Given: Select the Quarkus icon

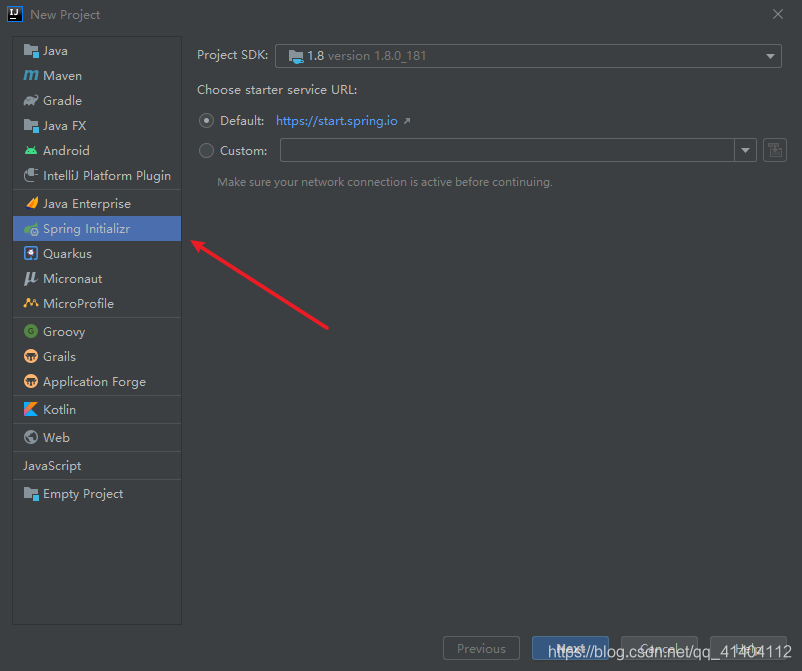Looking at the screenshot, I should click(31, 253).
